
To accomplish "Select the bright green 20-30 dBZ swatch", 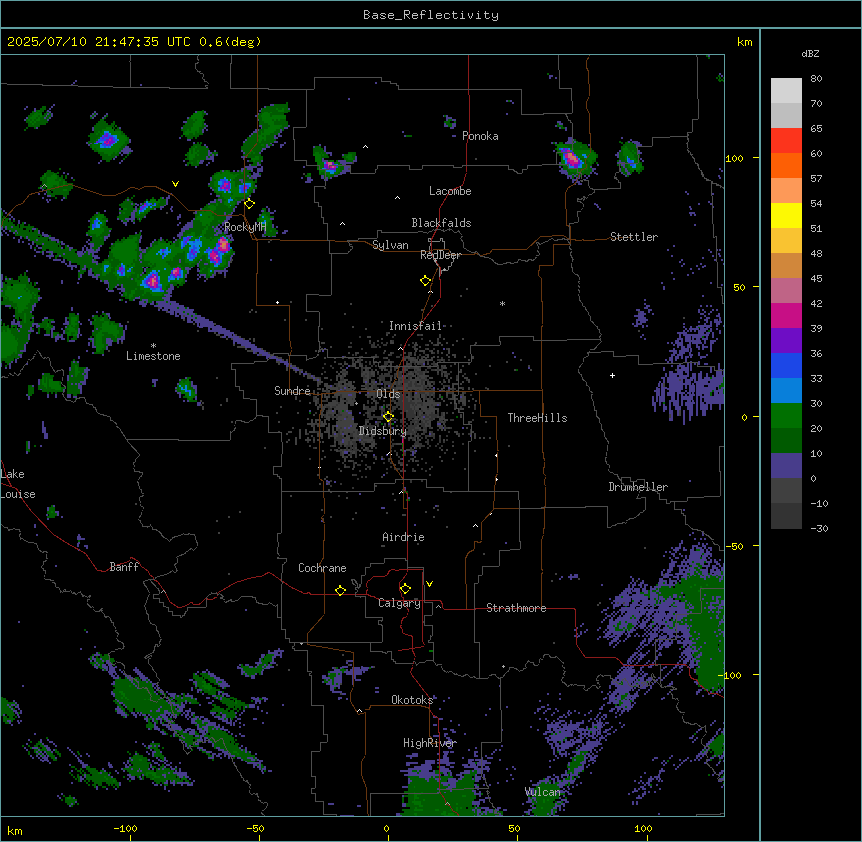I will (786, 416).
